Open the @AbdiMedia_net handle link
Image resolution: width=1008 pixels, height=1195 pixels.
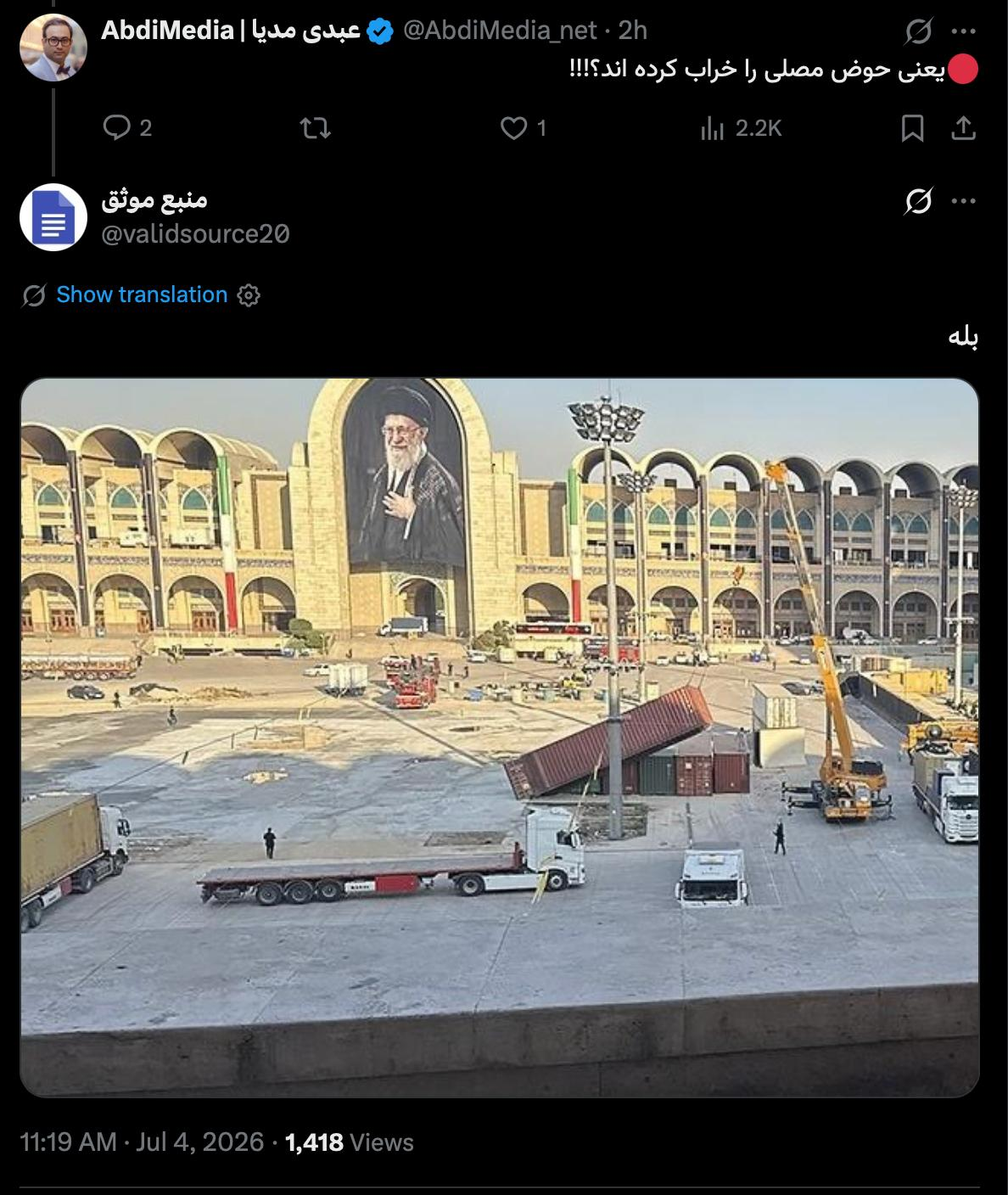[x=500, y=31]
